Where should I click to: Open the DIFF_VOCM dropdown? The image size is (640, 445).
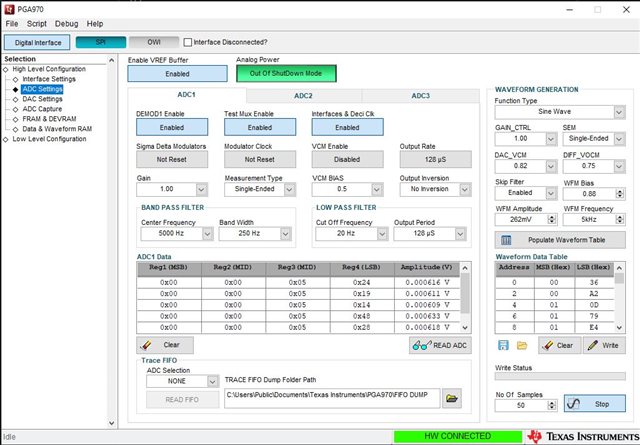pyautogui.click(x=619, y=166)
